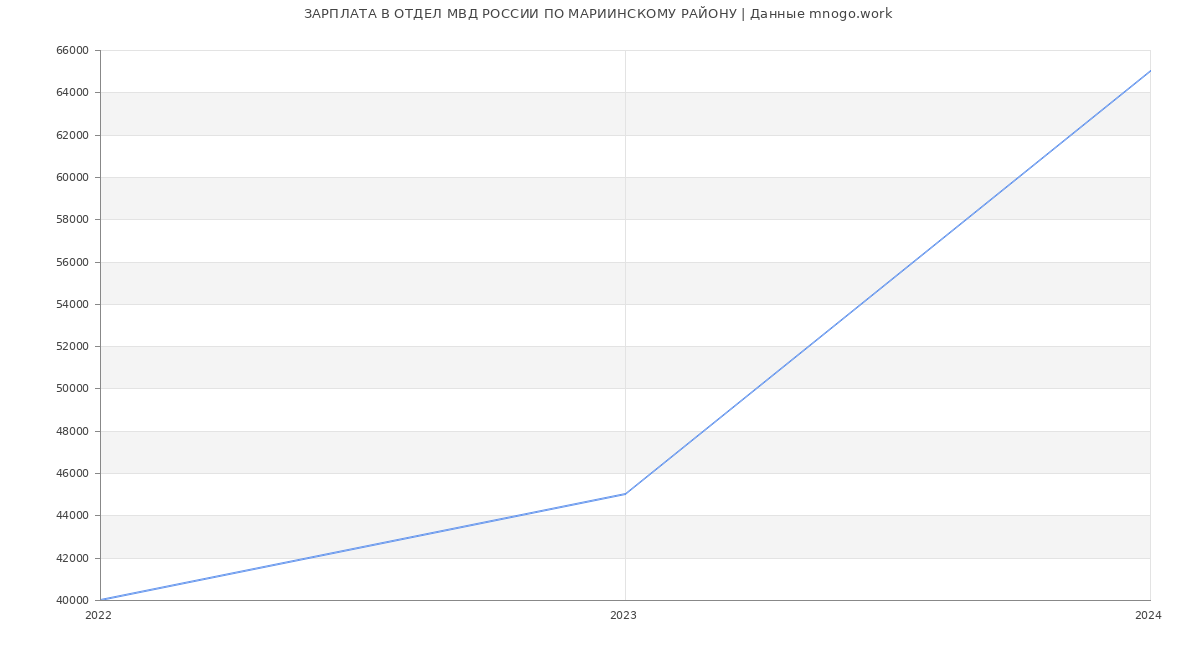Click the 2022 starting point of the line
Image resolution: width=1200 pixels, height=650 pixels.
[101, 600]
